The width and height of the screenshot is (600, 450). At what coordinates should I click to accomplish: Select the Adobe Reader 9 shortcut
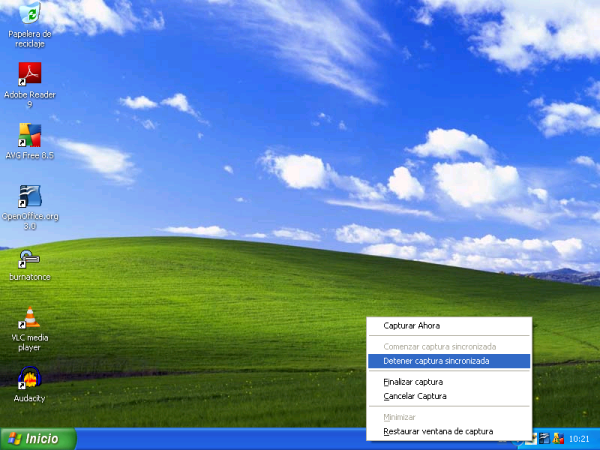point(29,74)
